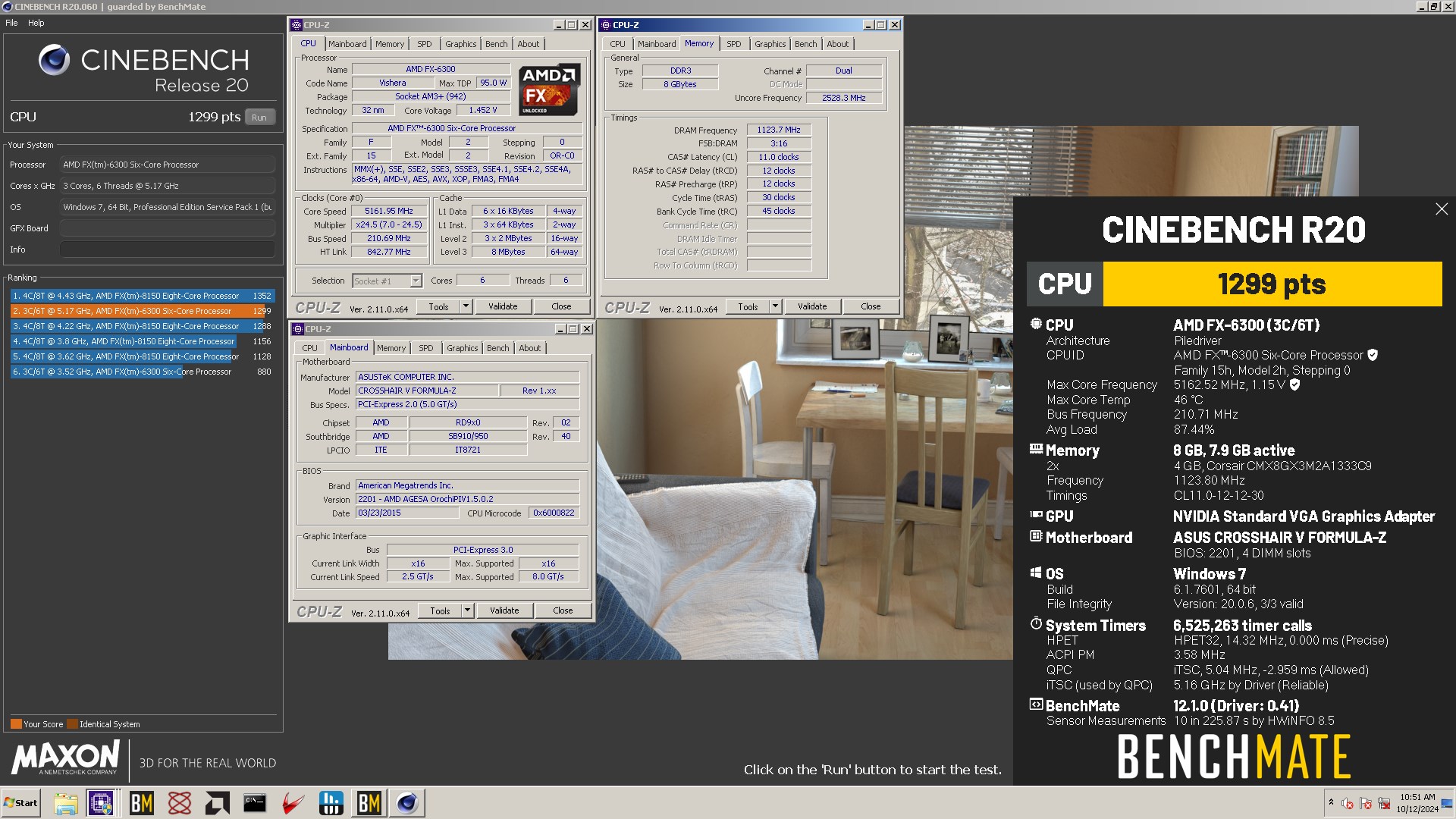This screenshot has height=819, width=1456.
Task: Select ranking row 1 at 4.43 GHz FX-8150
Action: (143, 296)
